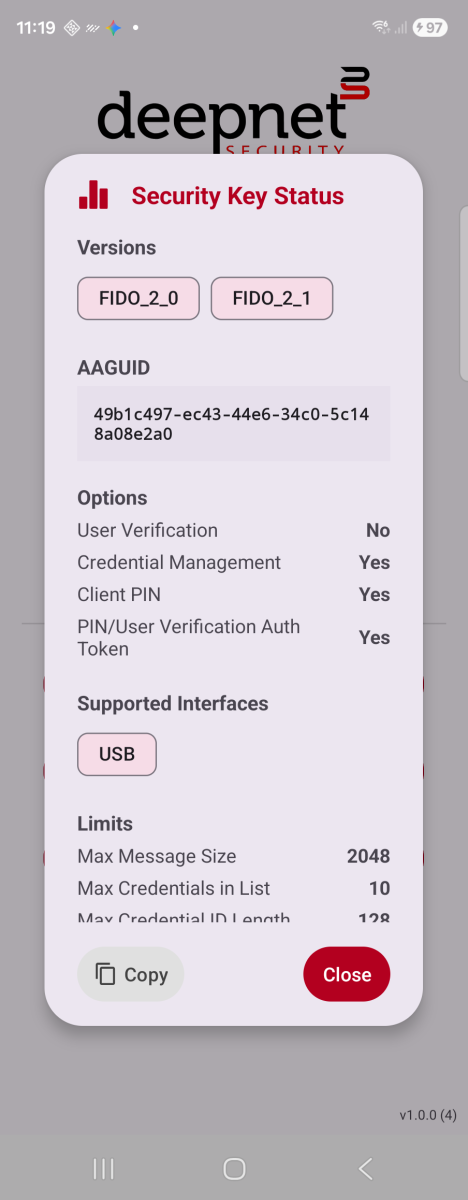Tap the red bar chart status icon
The image size is (468, 1200).
coord(93,195)
